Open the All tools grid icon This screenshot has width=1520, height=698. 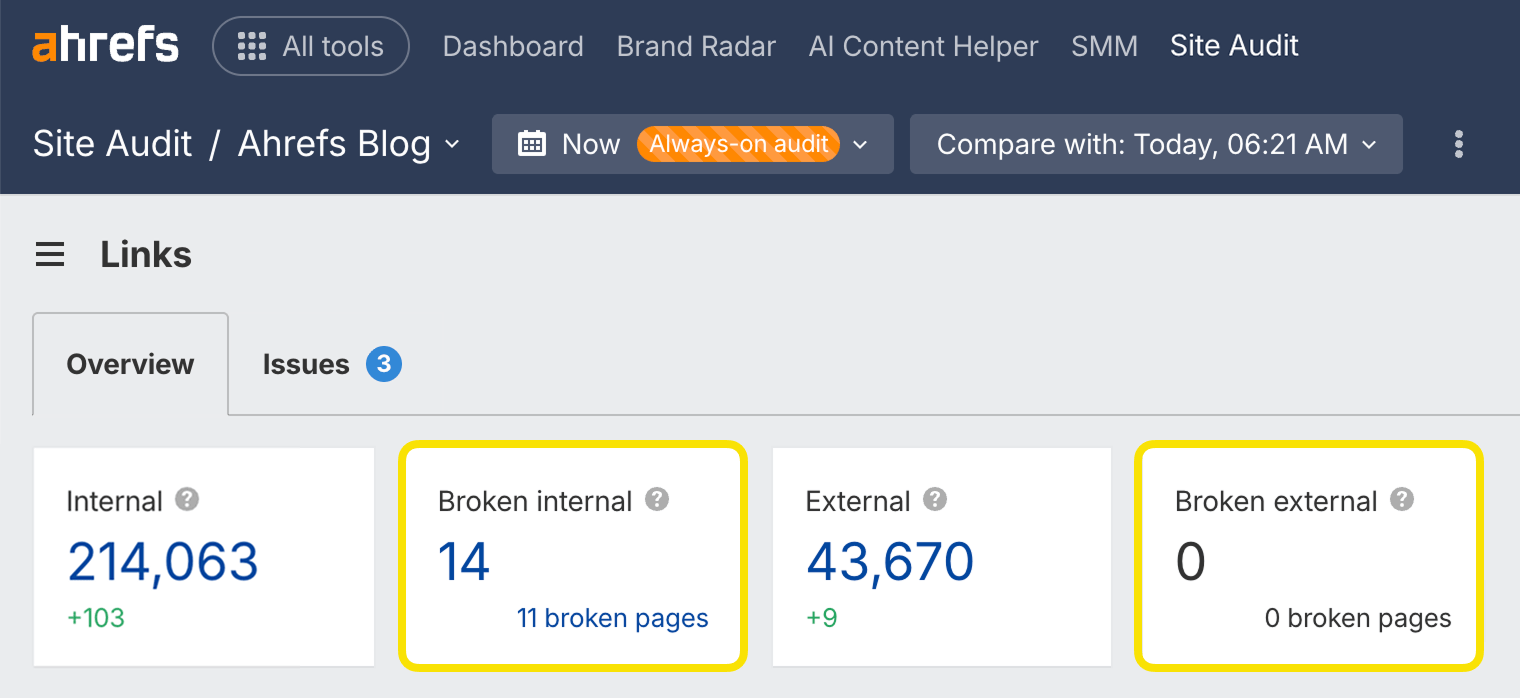pyautogui.click(x=251, y=45)
